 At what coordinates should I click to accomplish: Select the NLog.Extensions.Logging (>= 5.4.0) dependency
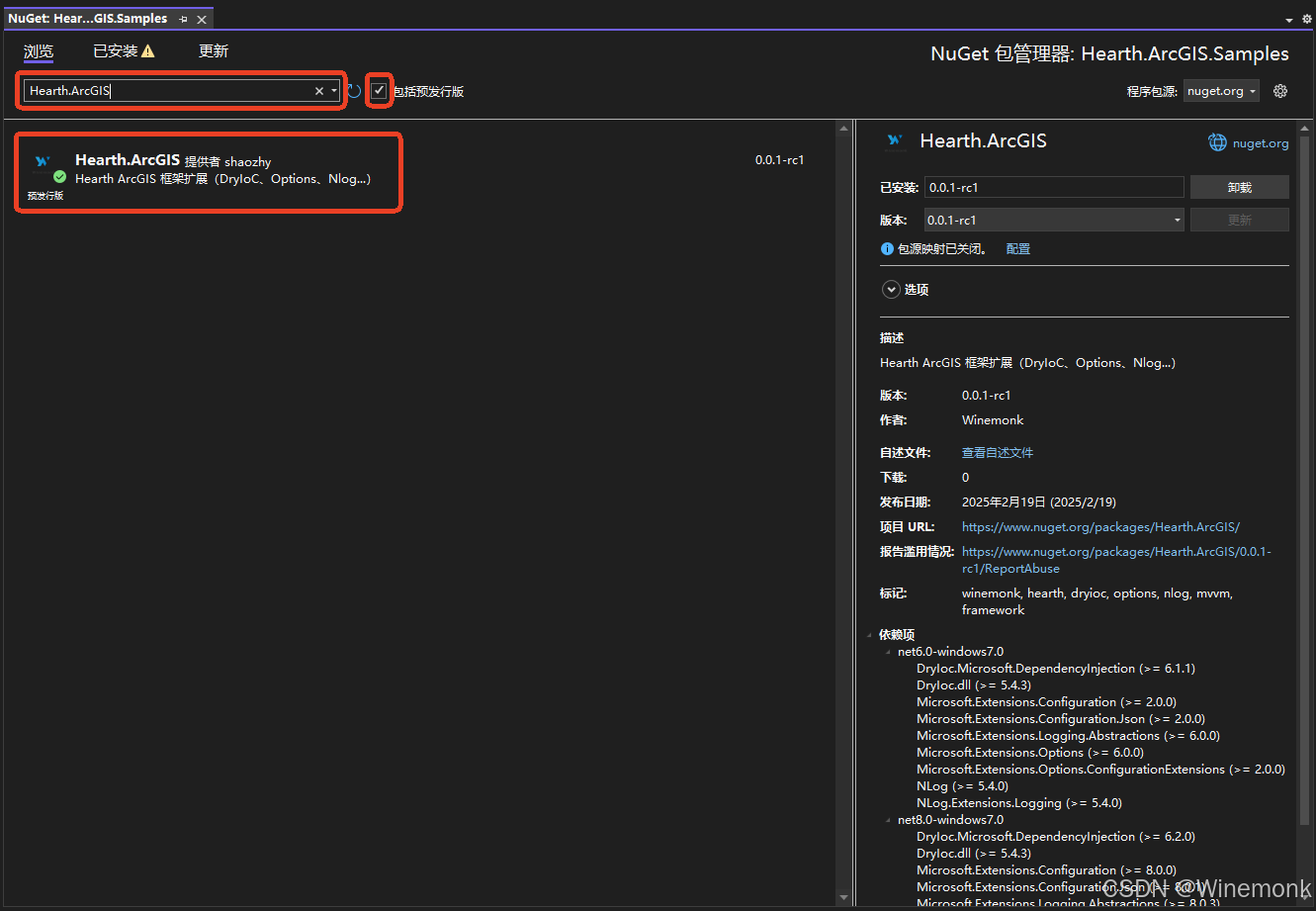click(x=1019, y=803)
